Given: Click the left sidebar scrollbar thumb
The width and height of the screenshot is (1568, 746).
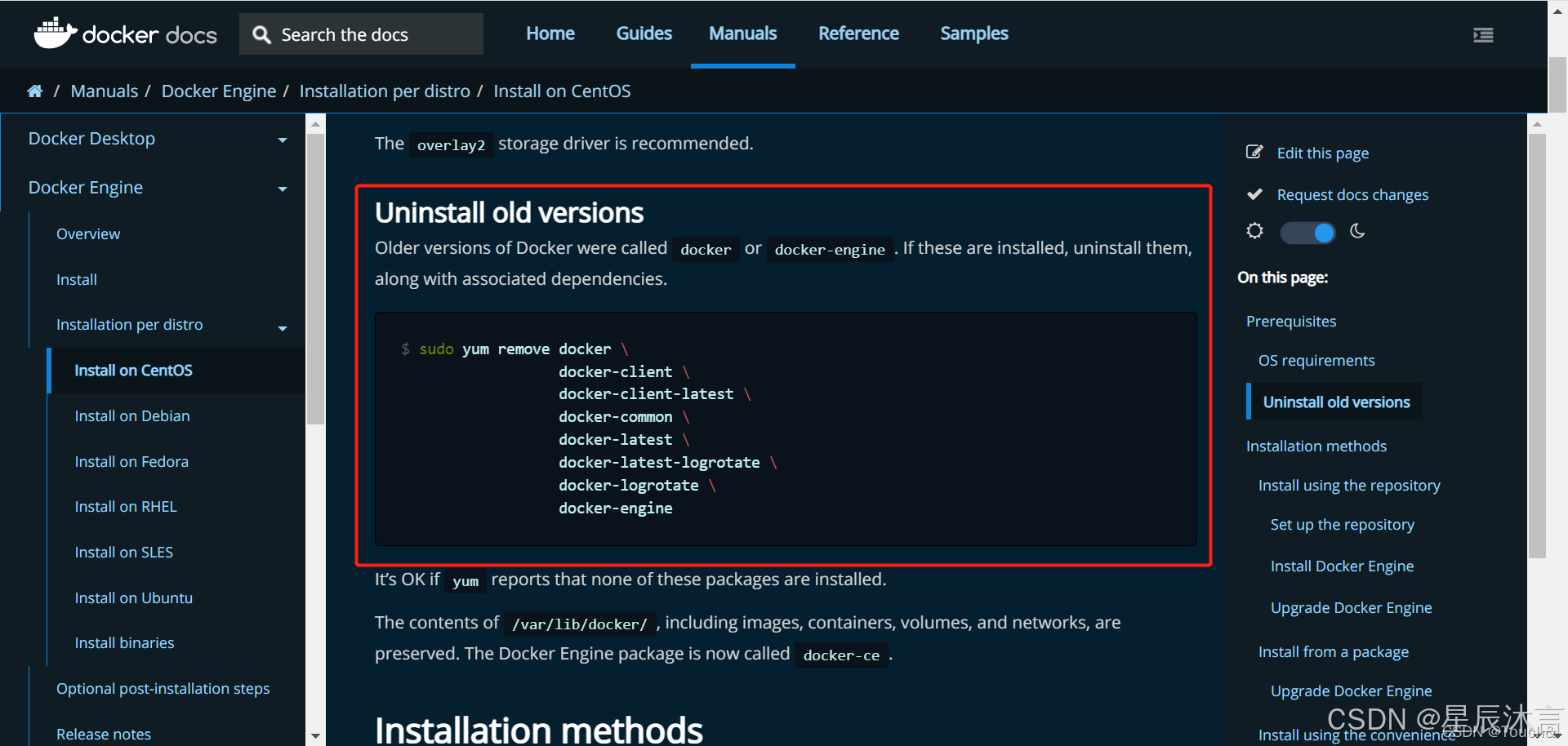Looking at the screenshot, I should click(x=315, y=279).
